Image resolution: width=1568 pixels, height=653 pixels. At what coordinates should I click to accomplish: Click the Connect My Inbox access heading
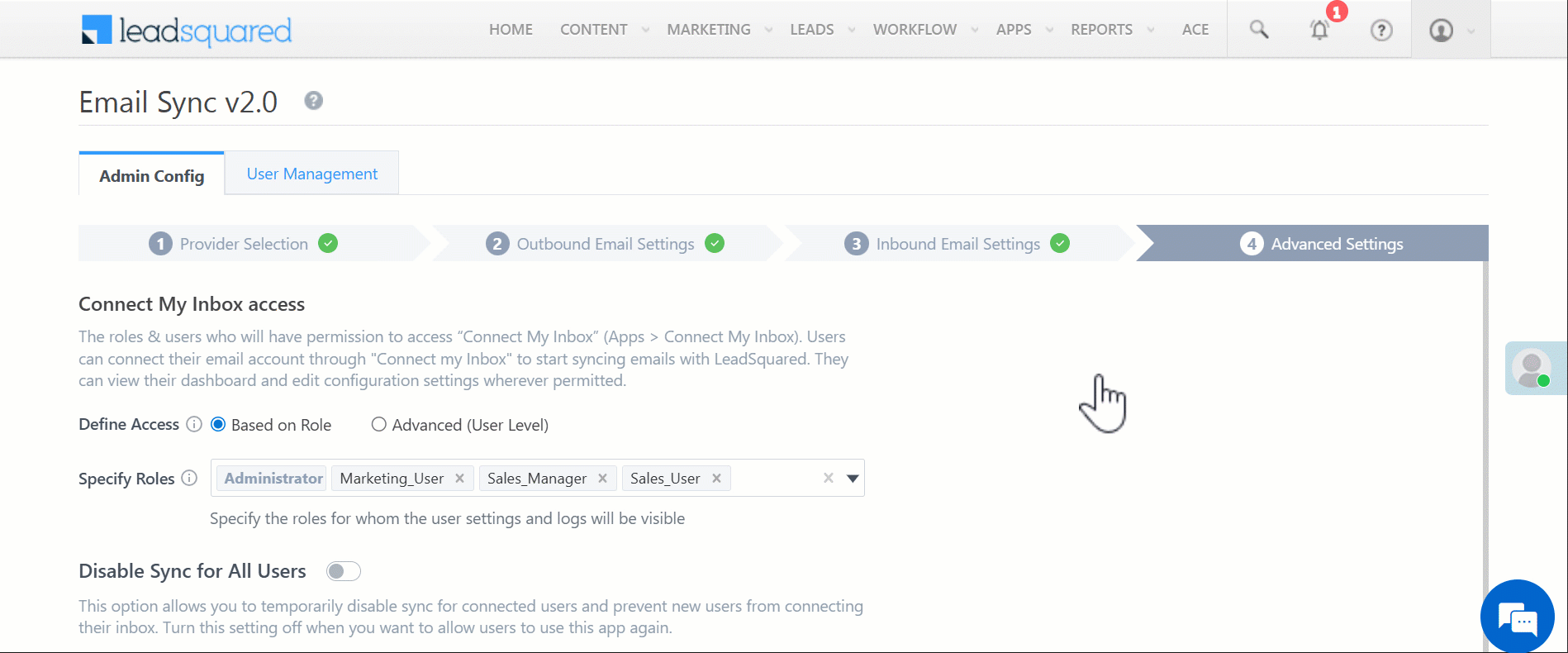[192, 304]
